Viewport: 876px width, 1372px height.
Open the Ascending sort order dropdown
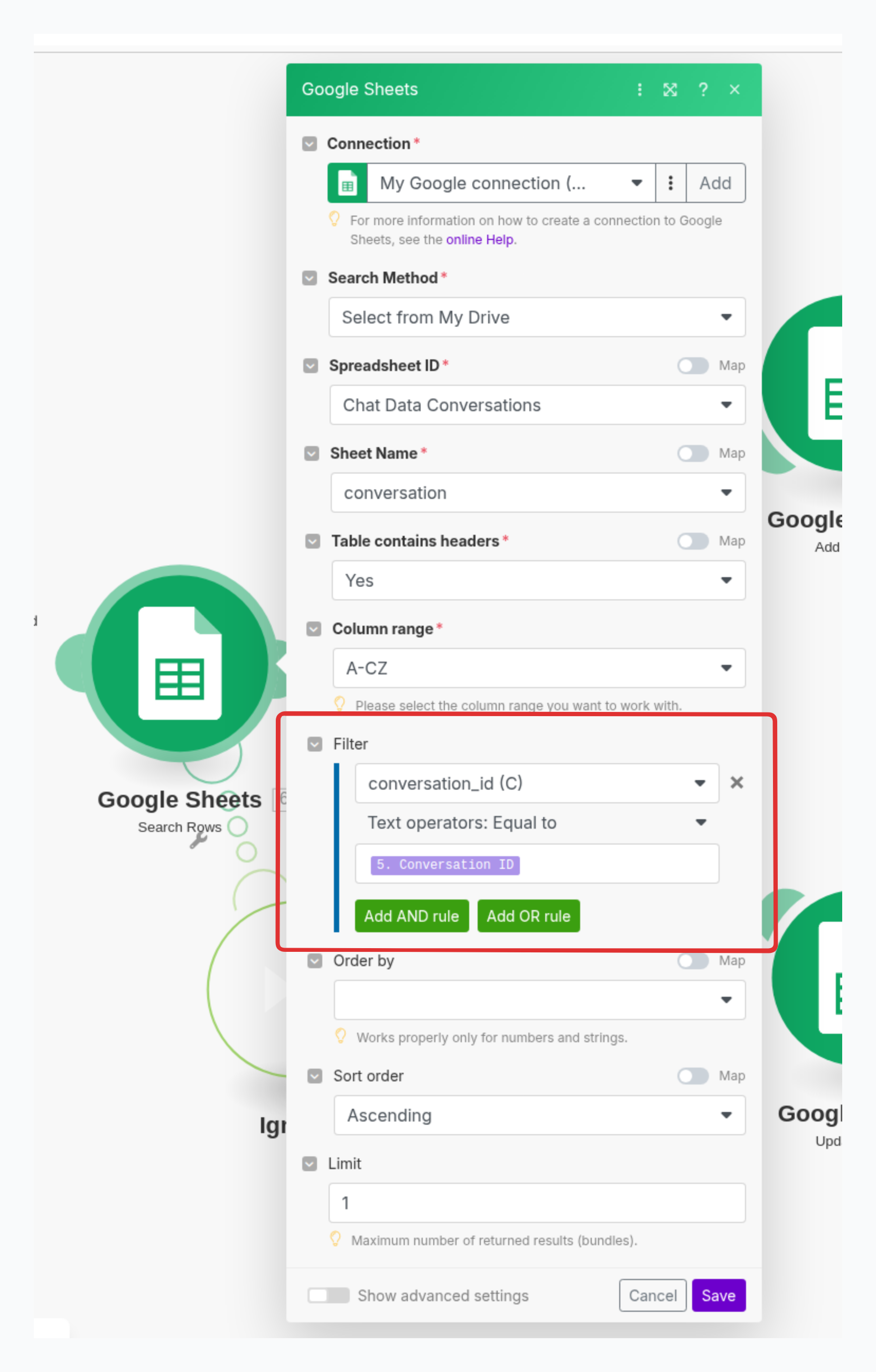[539, 1115]
